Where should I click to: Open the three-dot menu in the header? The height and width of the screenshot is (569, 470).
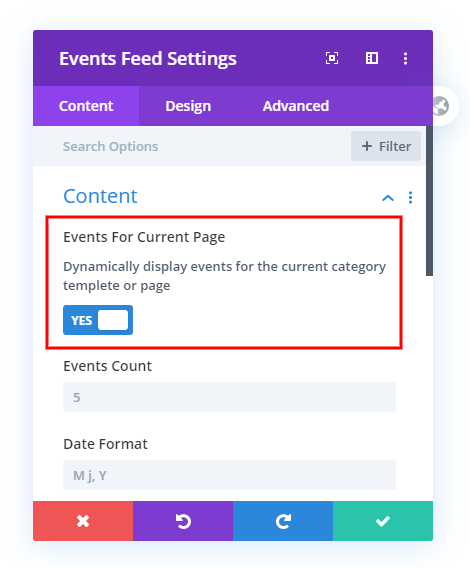click(x=405, y=58)
